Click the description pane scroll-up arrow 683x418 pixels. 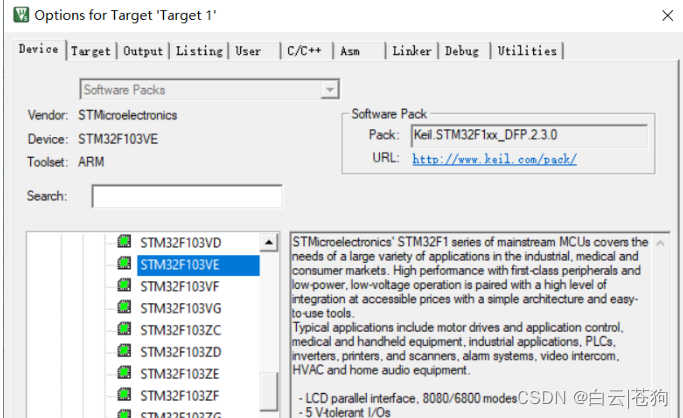(x=660, y=243)
